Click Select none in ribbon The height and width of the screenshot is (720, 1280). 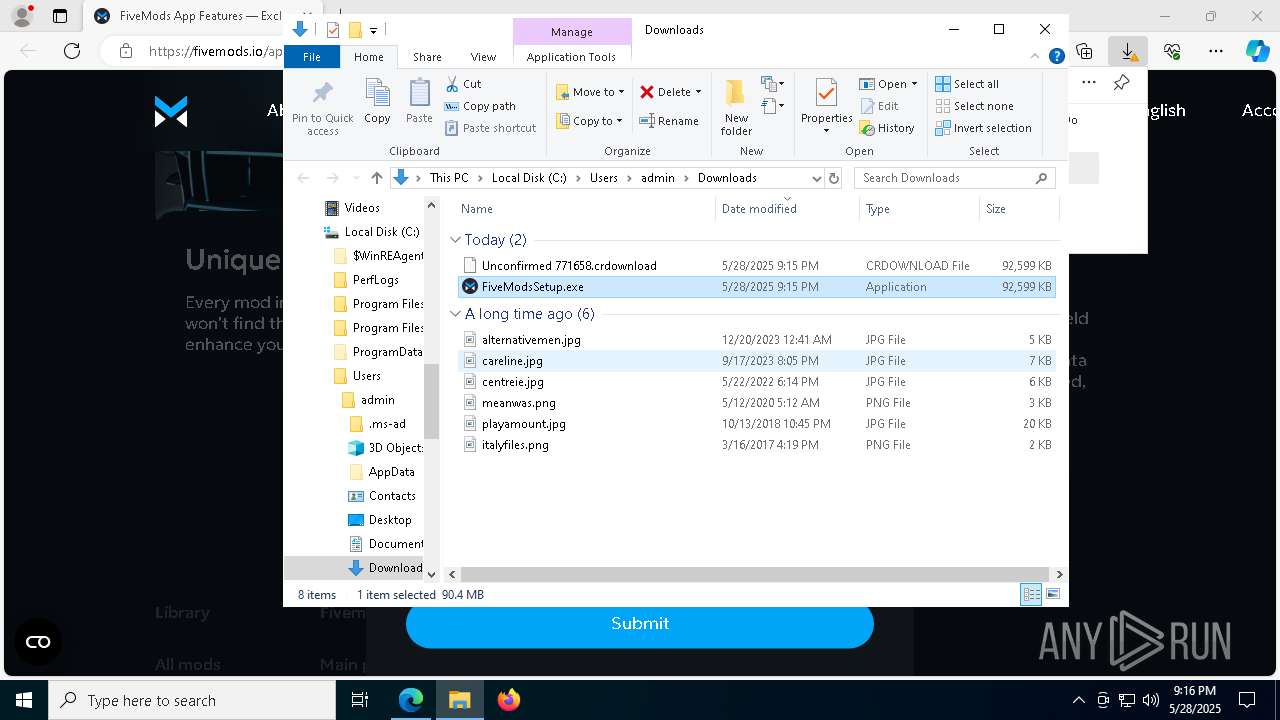tap(974, 106)
